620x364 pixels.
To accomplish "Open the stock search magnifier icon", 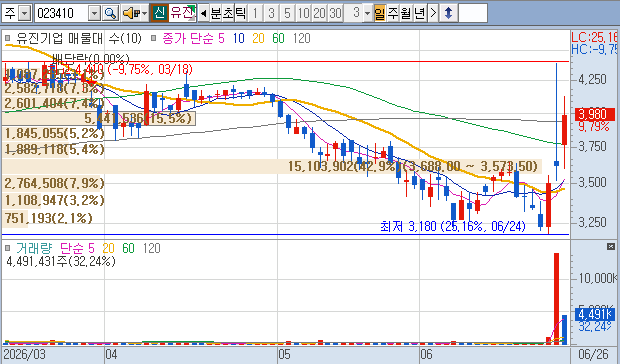I will (110, 13).
